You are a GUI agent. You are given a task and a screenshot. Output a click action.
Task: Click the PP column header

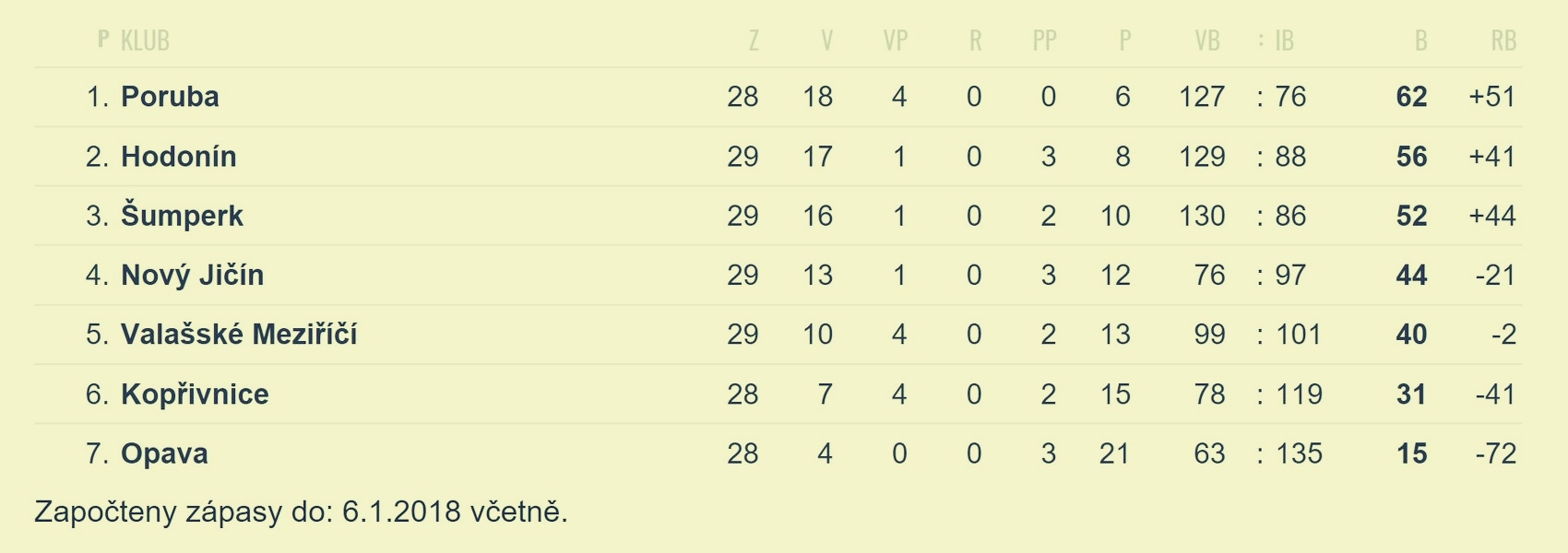click(1044, 41)
